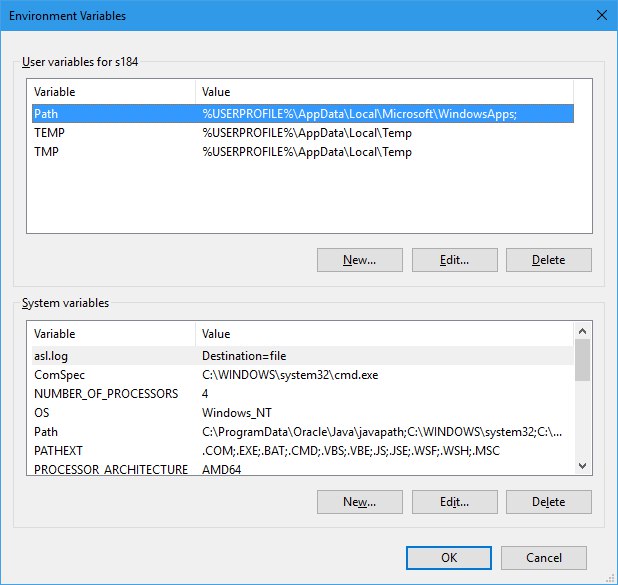Viewport: 618px width, 585px height.
Task: Click the WindowsApps path value
Action: point(359,114)
